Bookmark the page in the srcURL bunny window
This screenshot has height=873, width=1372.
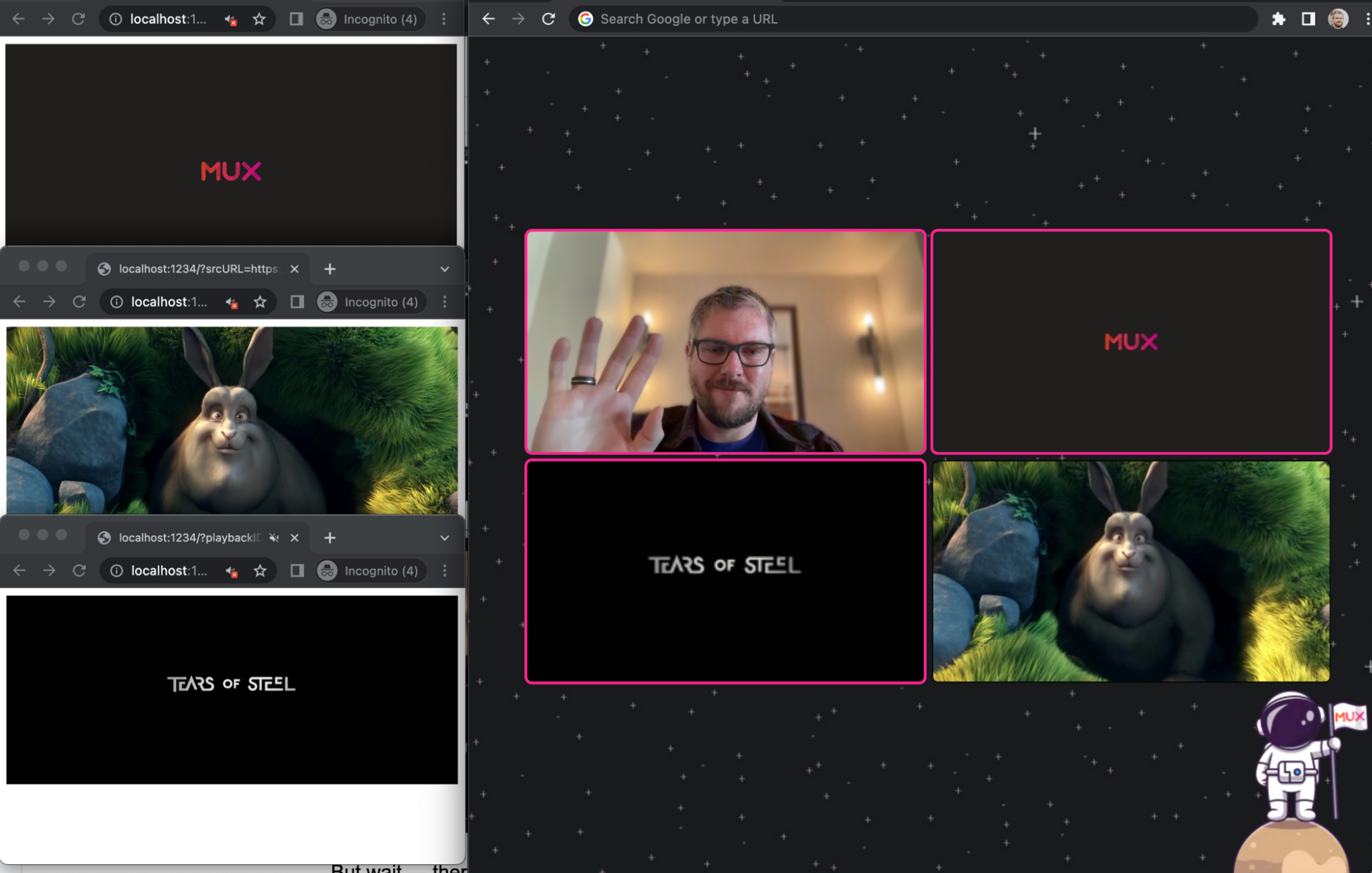(x=260, y=302)
